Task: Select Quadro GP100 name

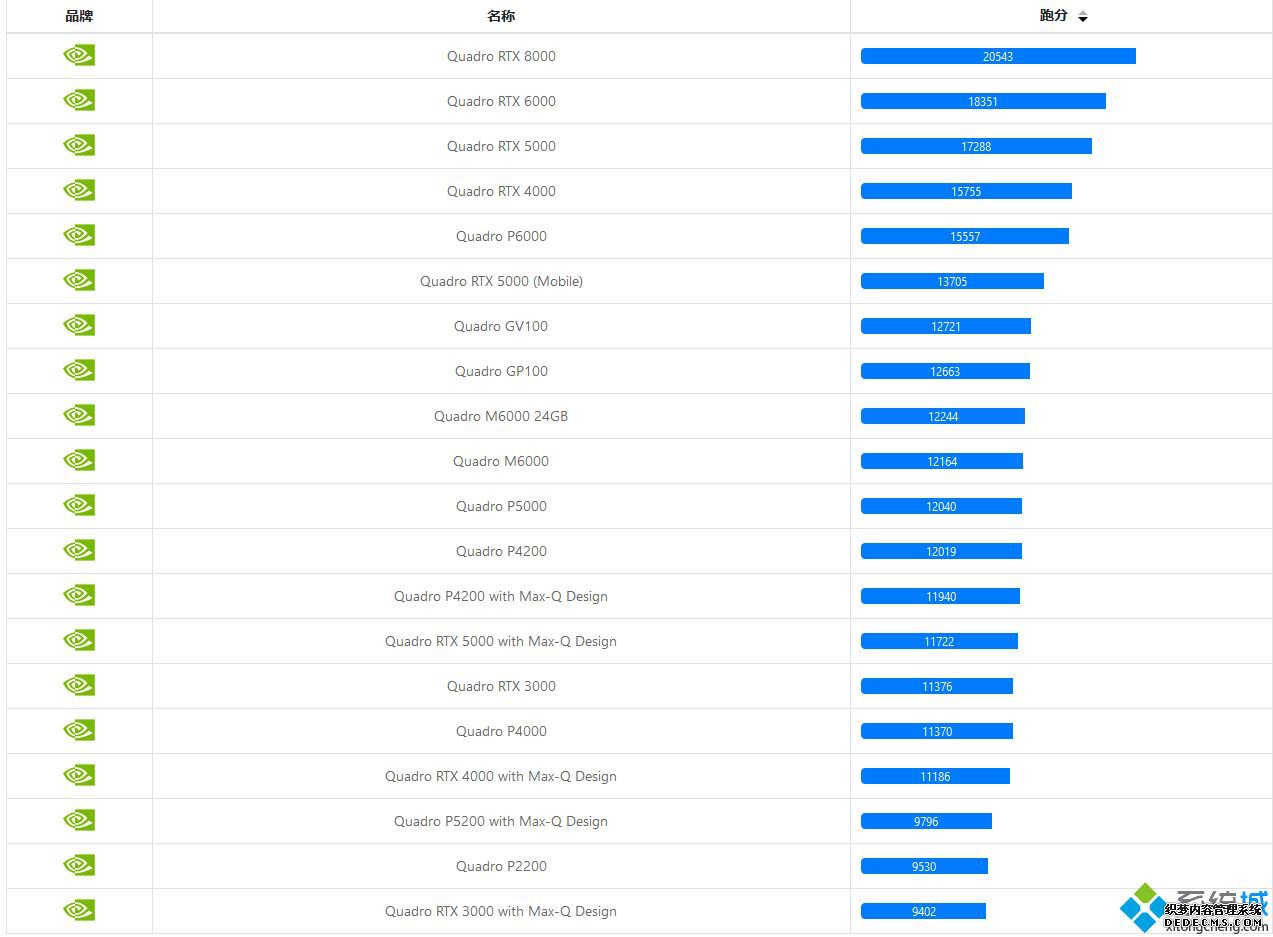Action: pyautogui.click(x=501, y=371)
